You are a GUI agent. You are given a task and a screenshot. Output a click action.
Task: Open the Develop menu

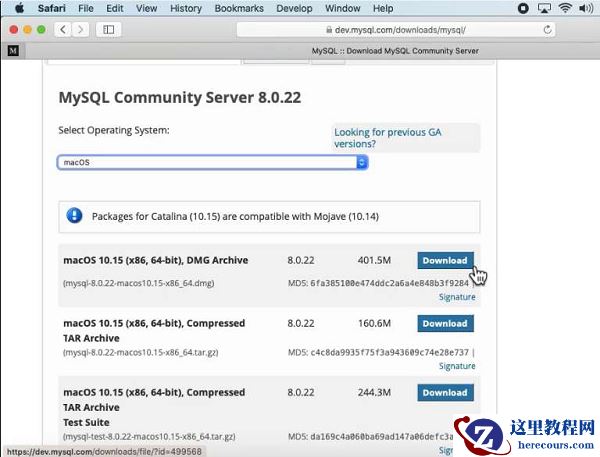(294, 8)
